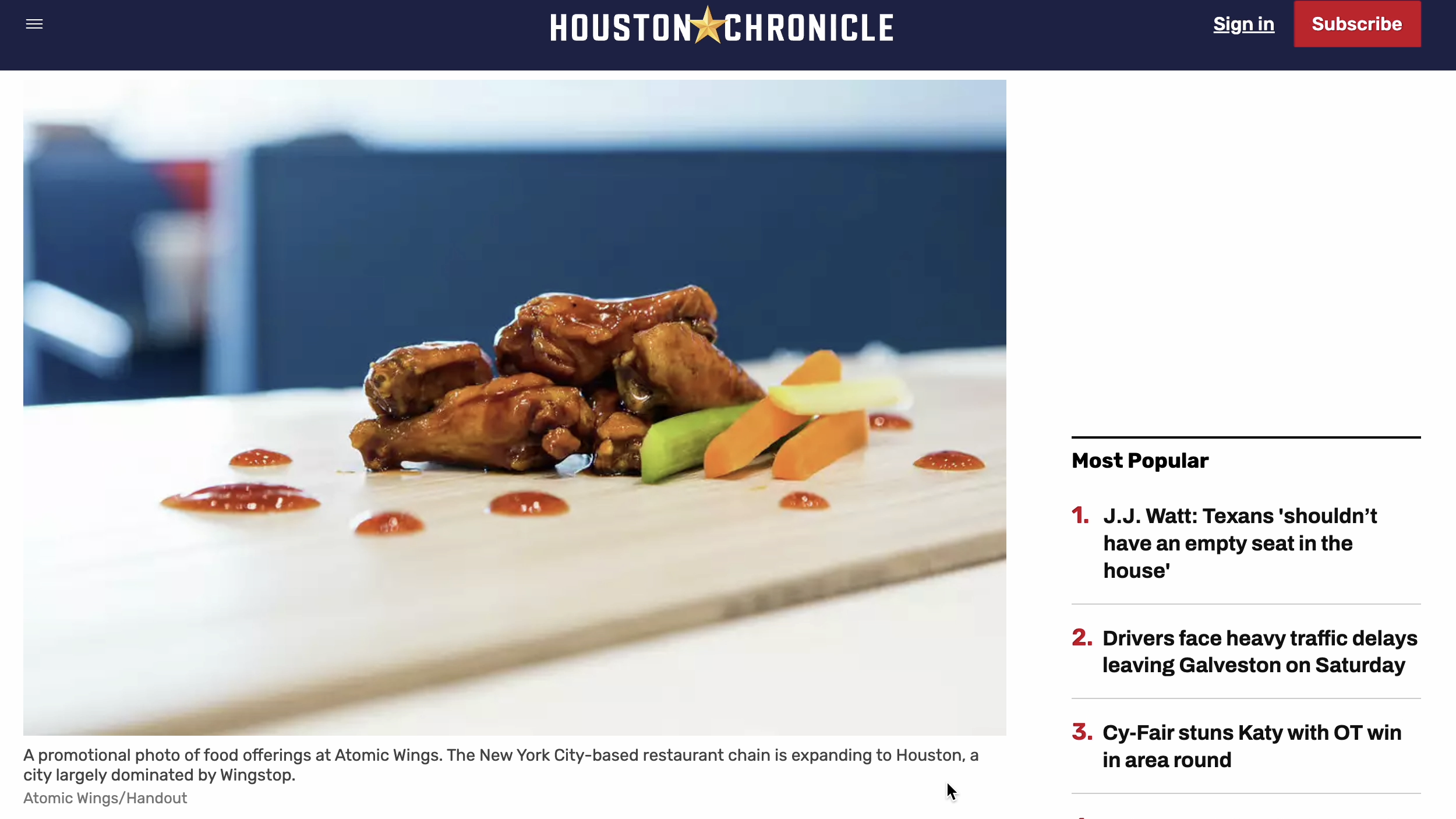
Task: Click the Cy-Fair stuns Katy article
Action: tap(1252, 746)
